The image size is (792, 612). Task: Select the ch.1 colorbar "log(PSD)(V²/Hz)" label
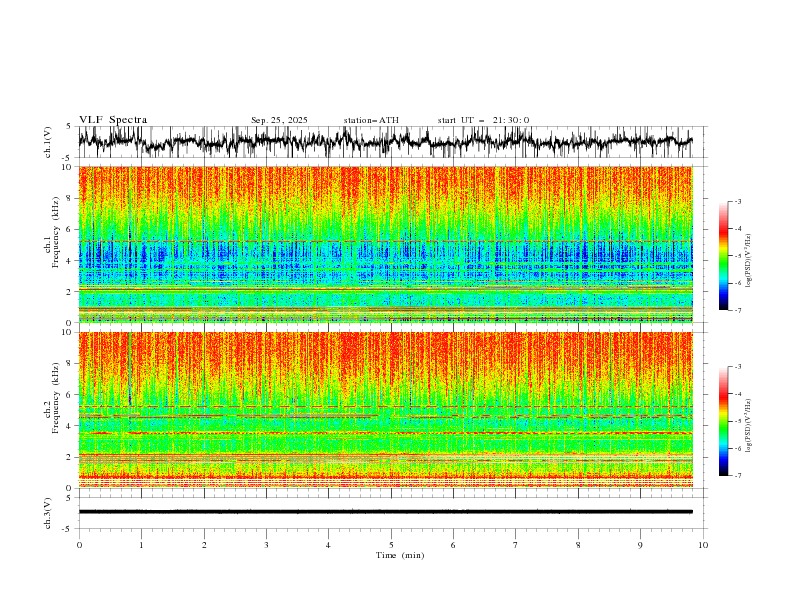[x=749, y=260]
